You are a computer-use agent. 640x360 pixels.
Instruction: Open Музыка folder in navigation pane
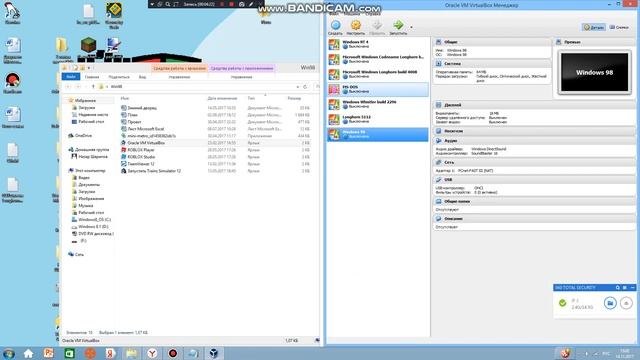tap(83, 206)
